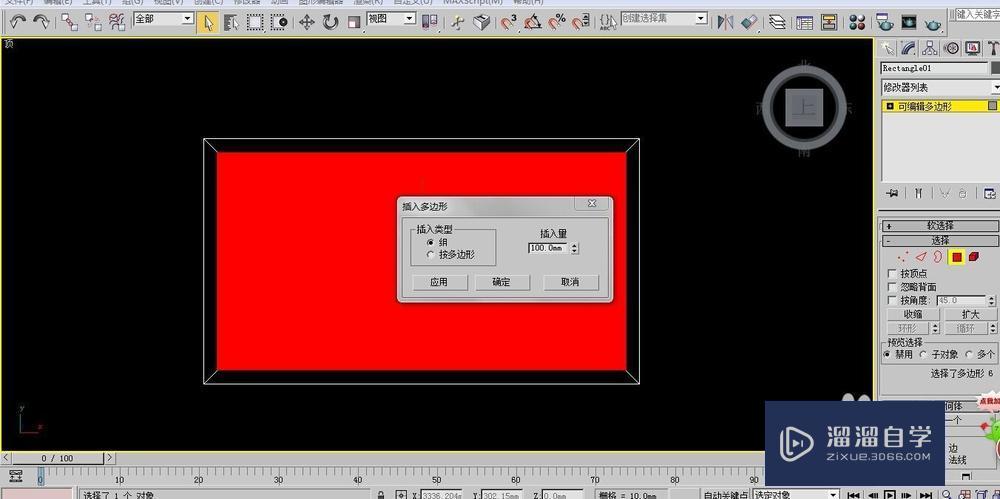This screenshot has height=499, width=1000.
Task: Click the Rectangle01 object name field
Action: (934, 68)
